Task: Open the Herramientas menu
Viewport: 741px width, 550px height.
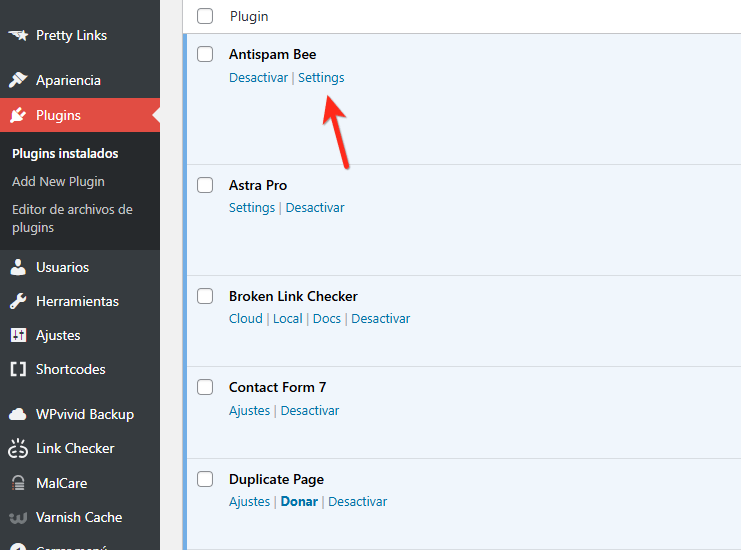Action: (x=80, y=301)
